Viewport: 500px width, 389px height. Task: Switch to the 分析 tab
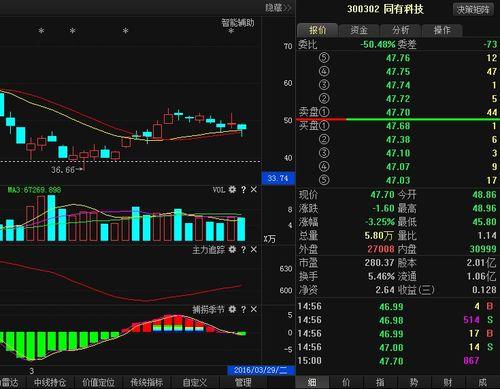400,30
